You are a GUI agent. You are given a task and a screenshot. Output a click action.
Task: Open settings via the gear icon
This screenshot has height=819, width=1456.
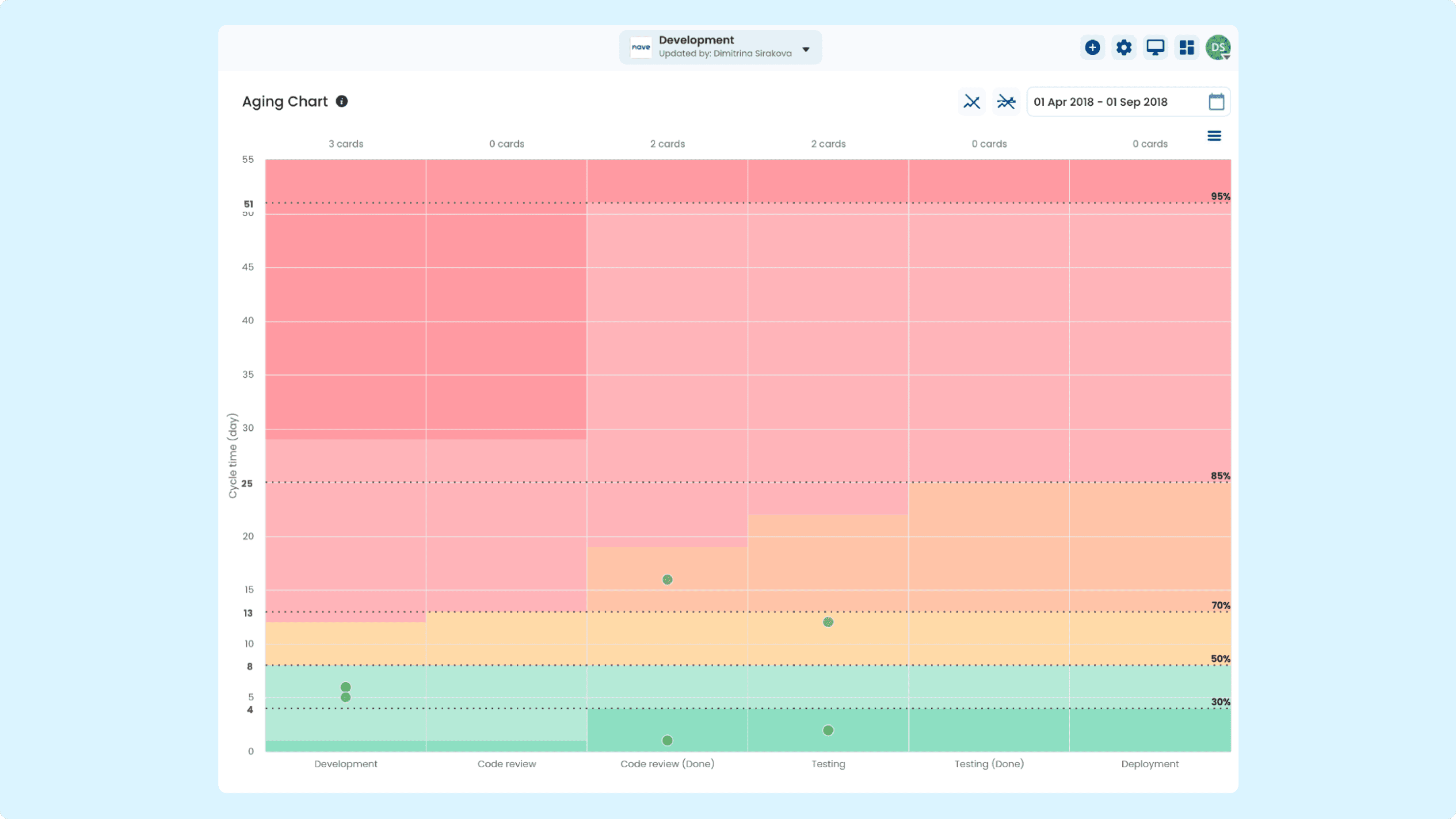[x=1124, y=47]
